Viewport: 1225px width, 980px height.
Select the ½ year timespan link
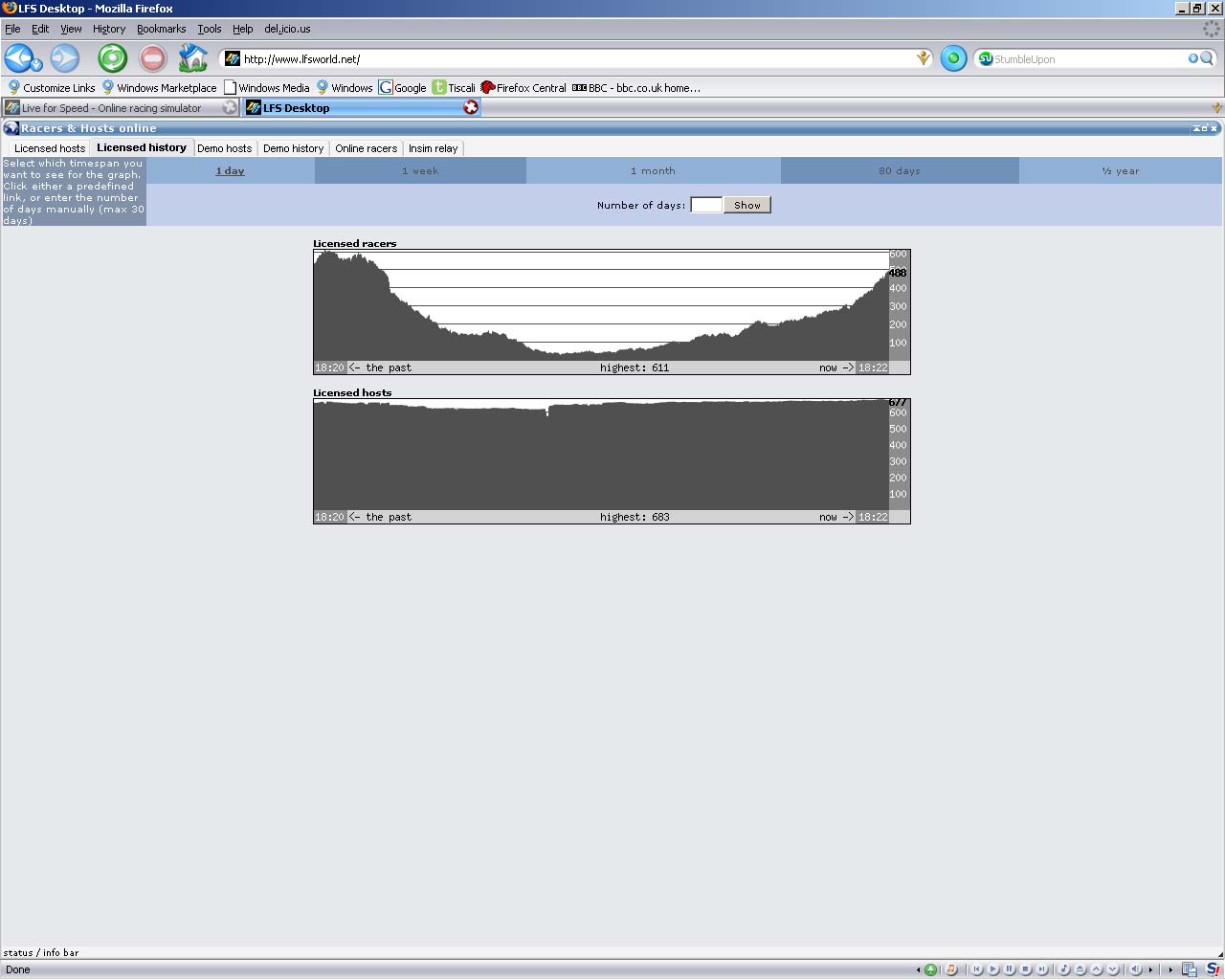pos(1121,170)
